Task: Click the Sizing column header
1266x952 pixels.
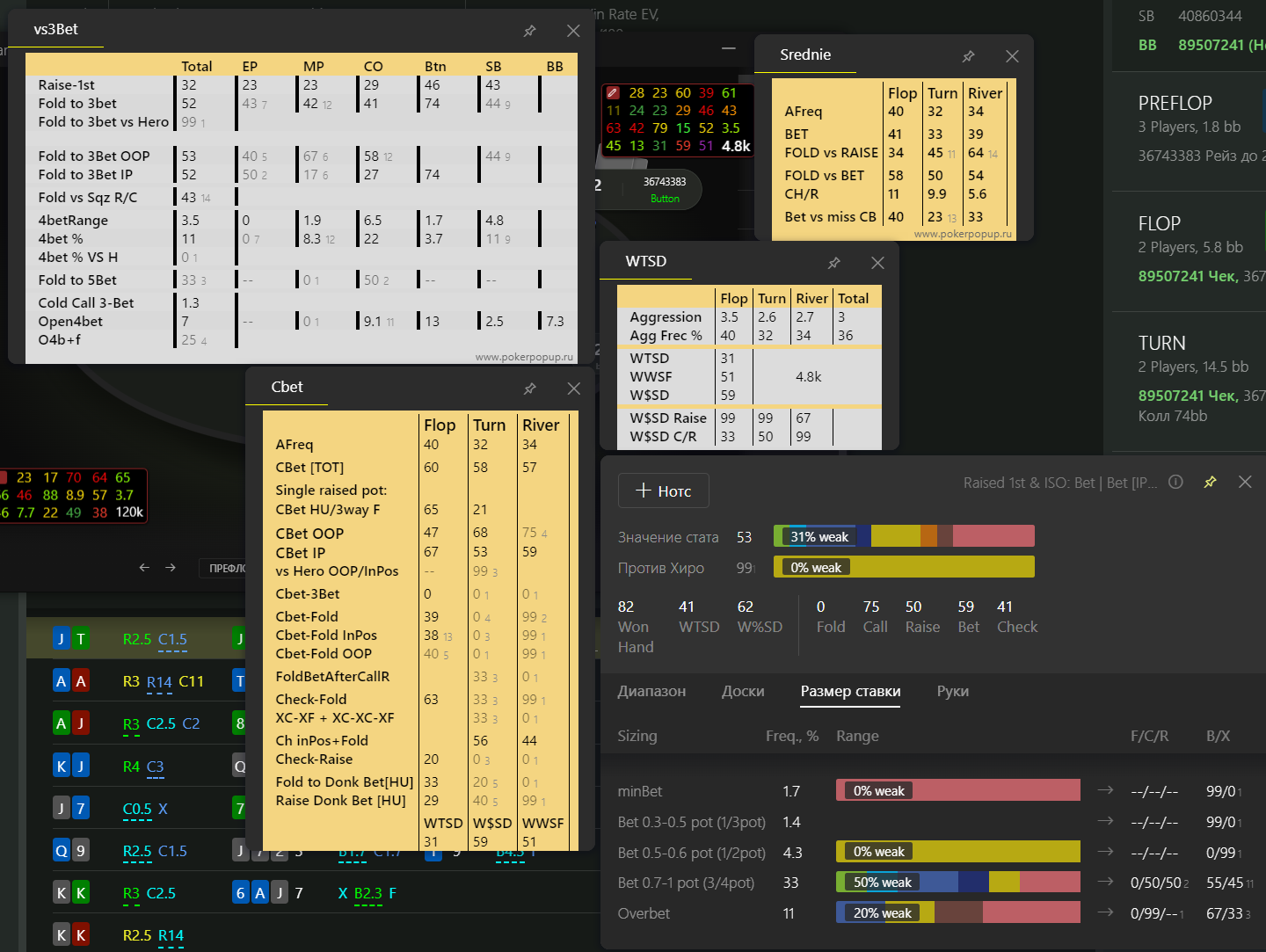Action: (637, 736)
